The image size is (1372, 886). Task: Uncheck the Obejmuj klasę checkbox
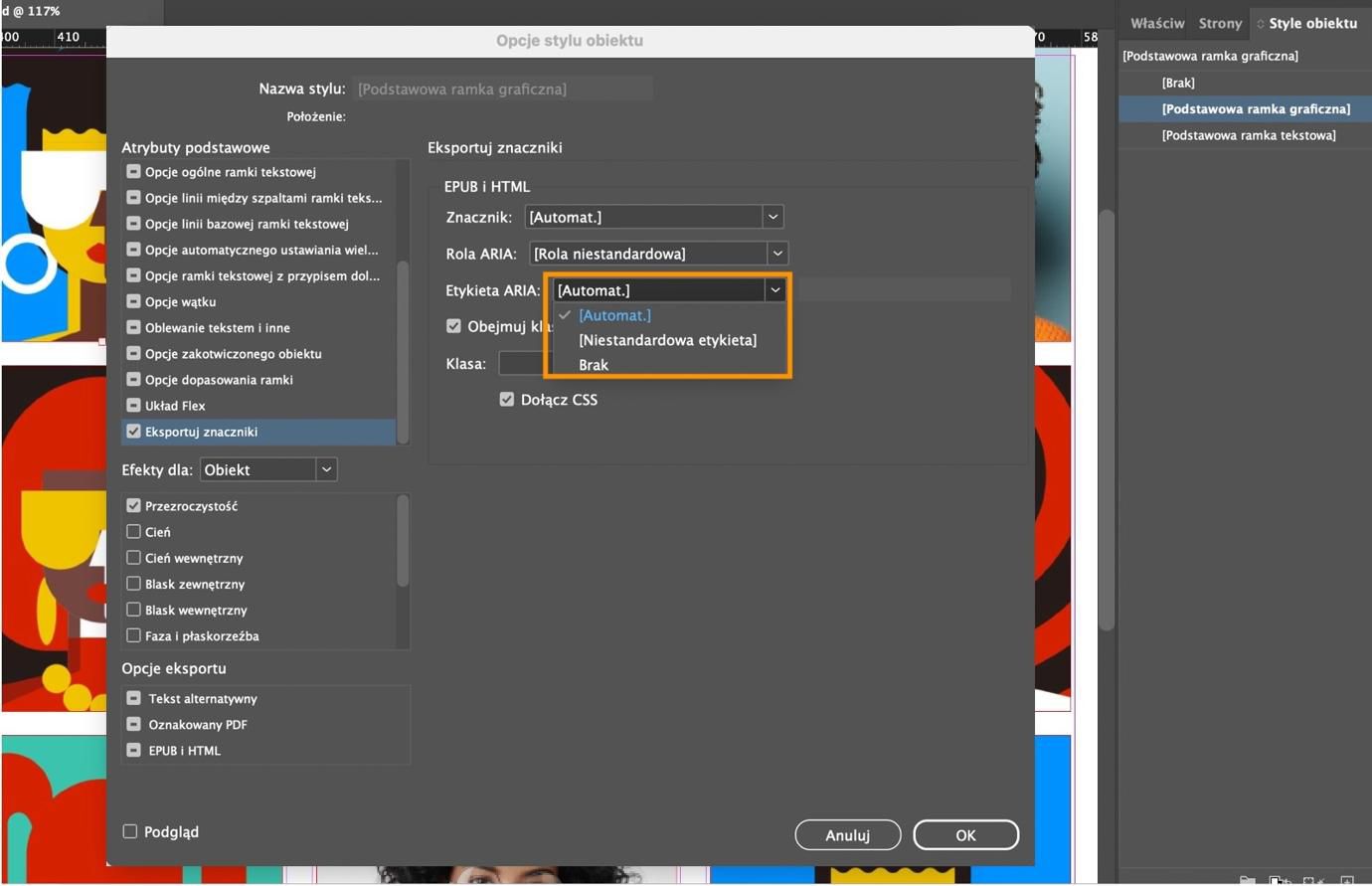click(453, 326)
